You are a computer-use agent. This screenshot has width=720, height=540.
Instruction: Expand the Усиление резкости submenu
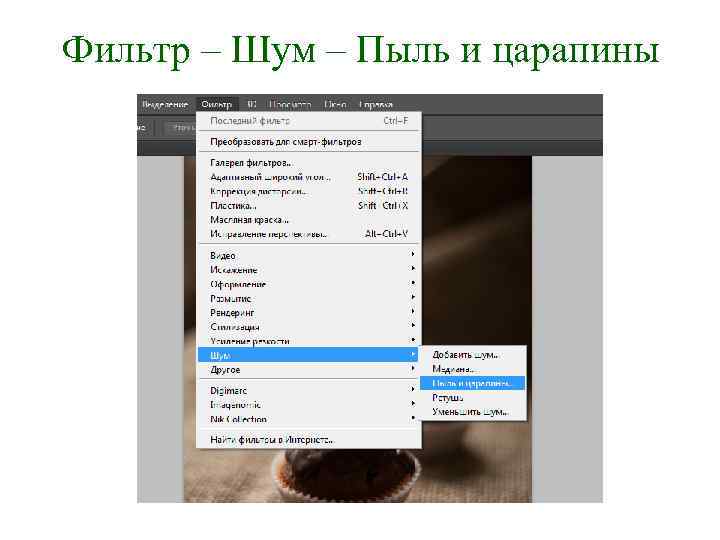(309, 341)
